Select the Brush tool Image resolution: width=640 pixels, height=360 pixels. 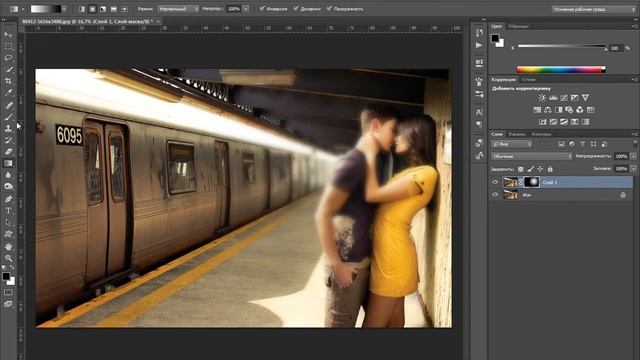[x=8, y=117]
